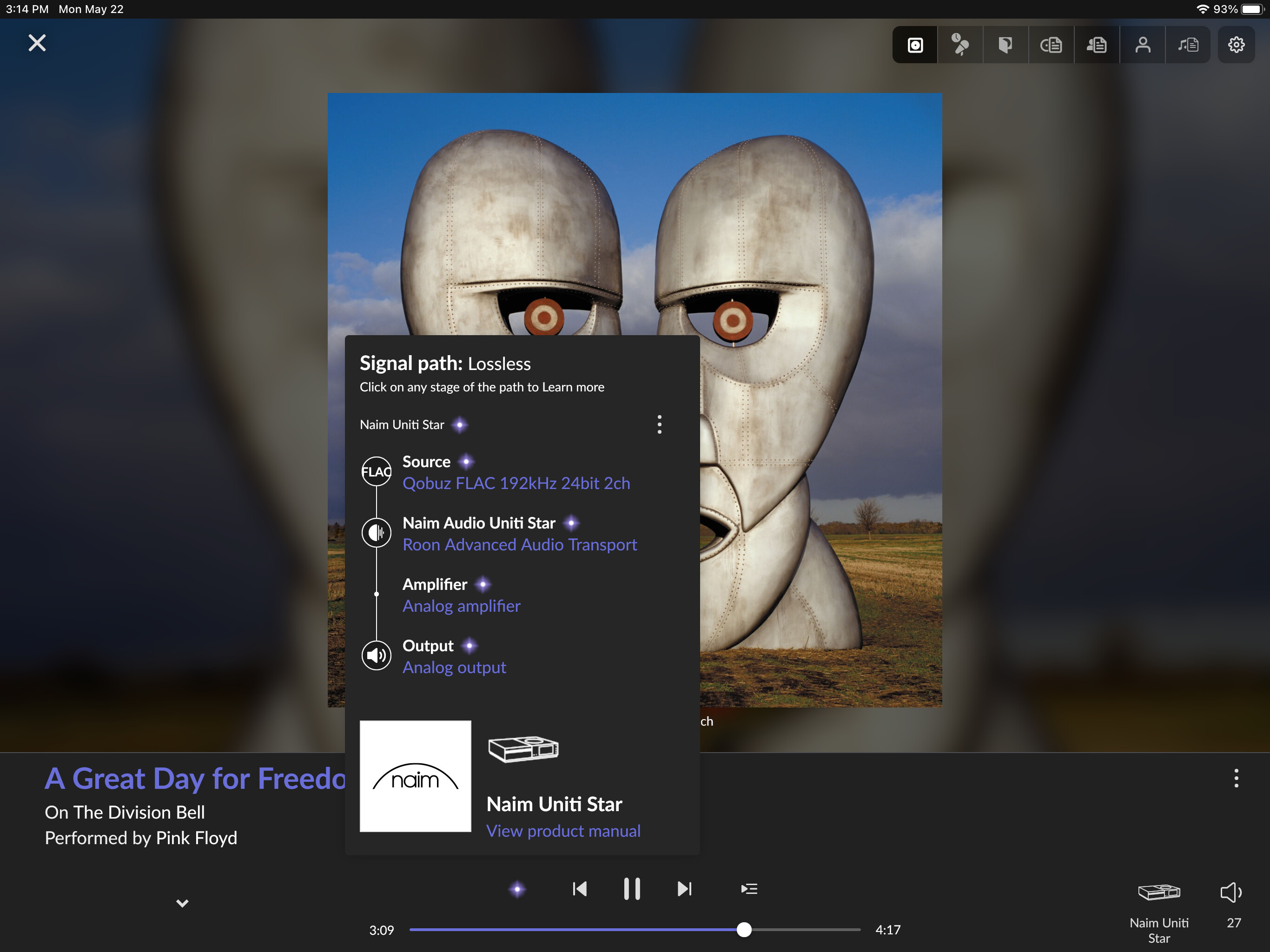
Task: Click the purple star beside Amplifier
Action: [483, 584]
